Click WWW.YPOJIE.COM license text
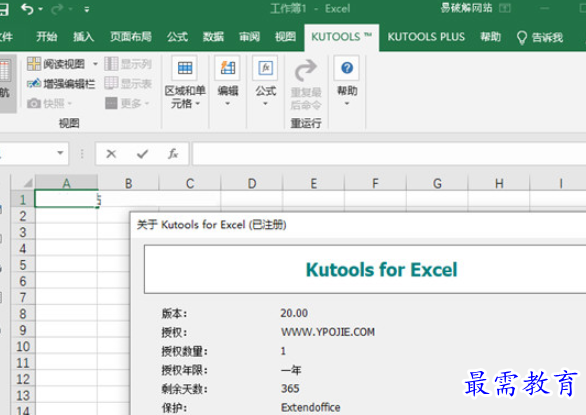 [328, 332]
